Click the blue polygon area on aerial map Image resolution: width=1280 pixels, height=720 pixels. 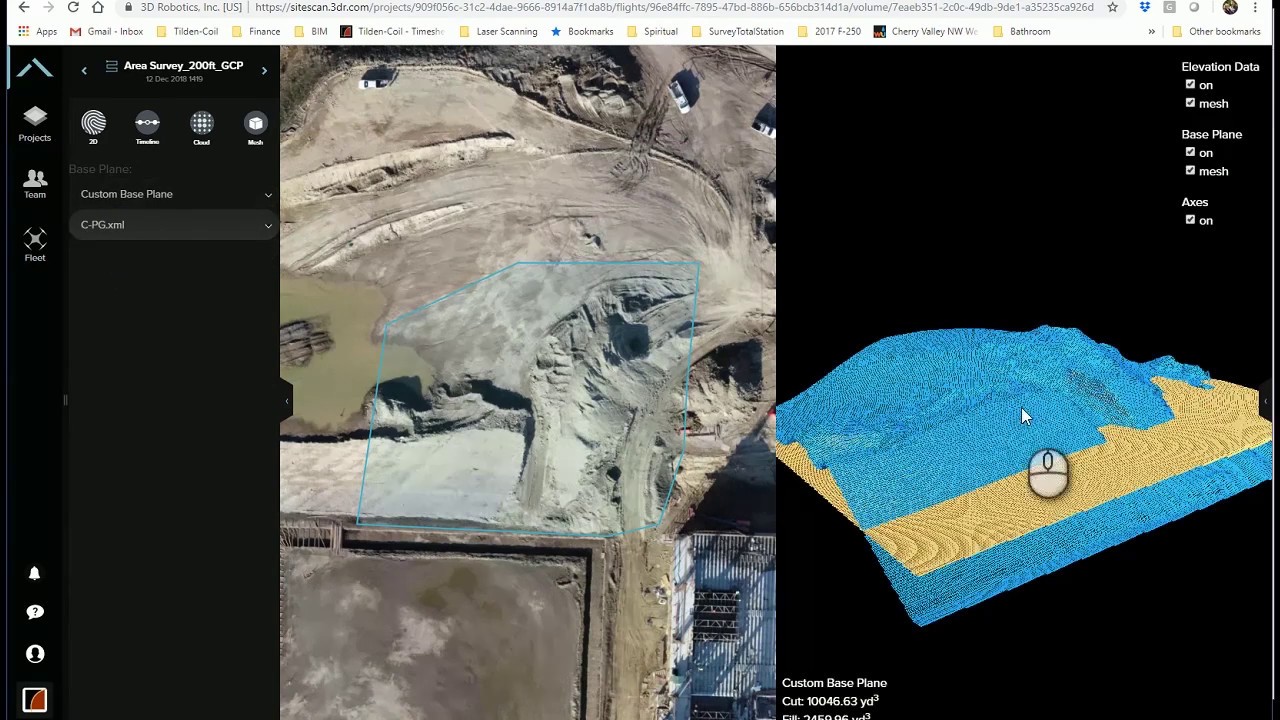(530, 400)
